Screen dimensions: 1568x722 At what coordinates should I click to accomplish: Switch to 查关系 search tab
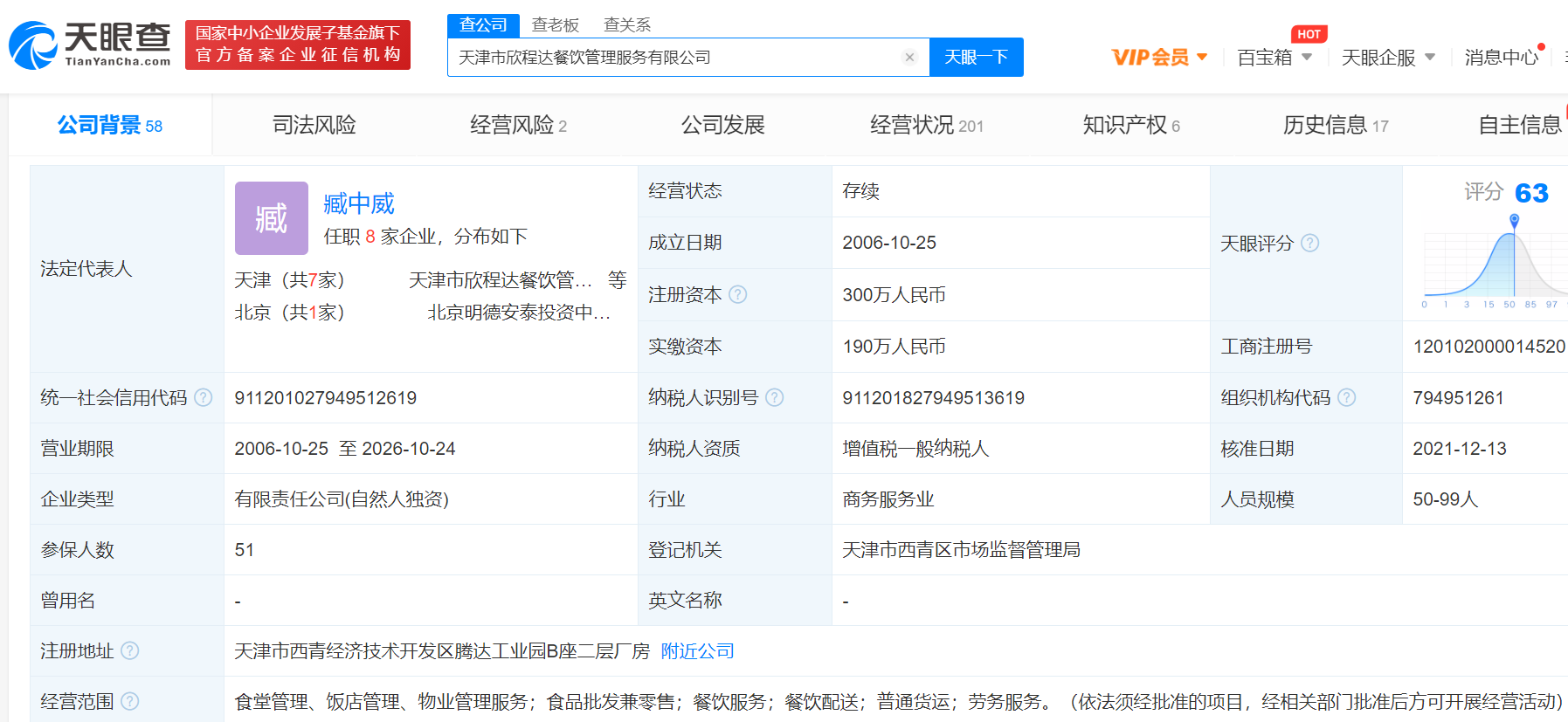[627, 25]
